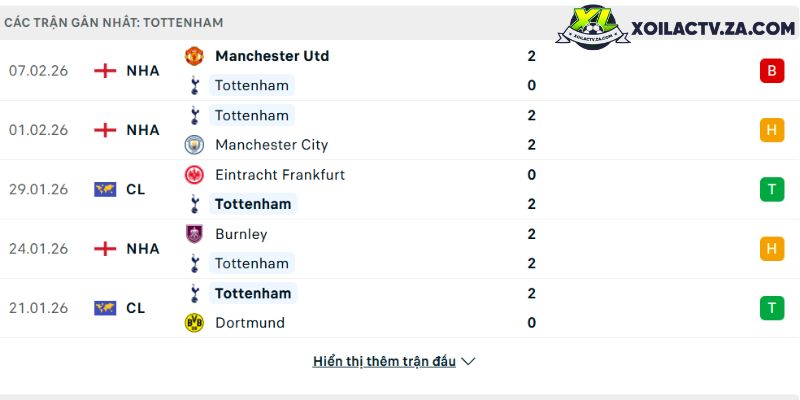Viewport: 800px width, 400px height.
Task: Click the orange H badge for Manchester City match
Action: tap(771, 130)
